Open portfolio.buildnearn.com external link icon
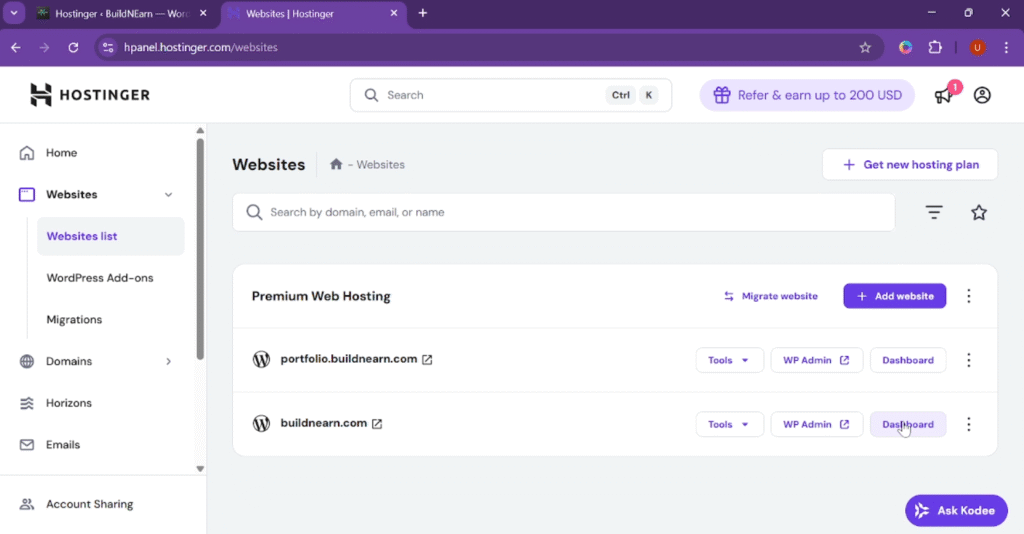 tap(427, 360)
